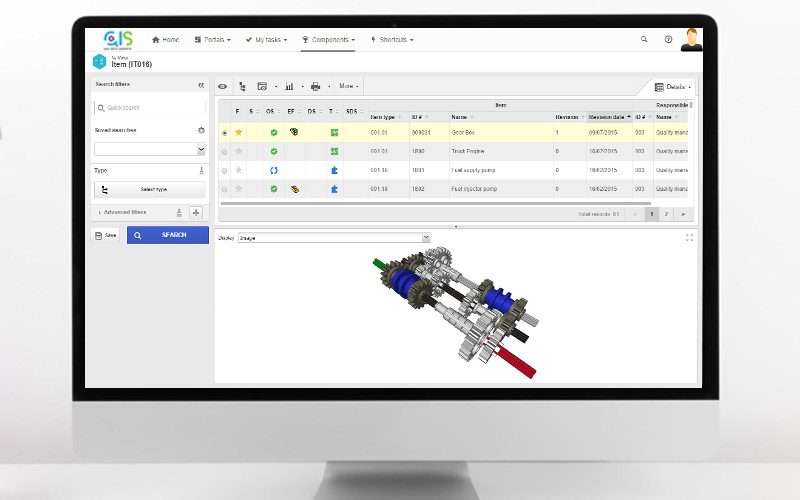Viewport: 800px width, 500px height.
Task: Expand image viewer to fullscreen
Action: point(689,237)
